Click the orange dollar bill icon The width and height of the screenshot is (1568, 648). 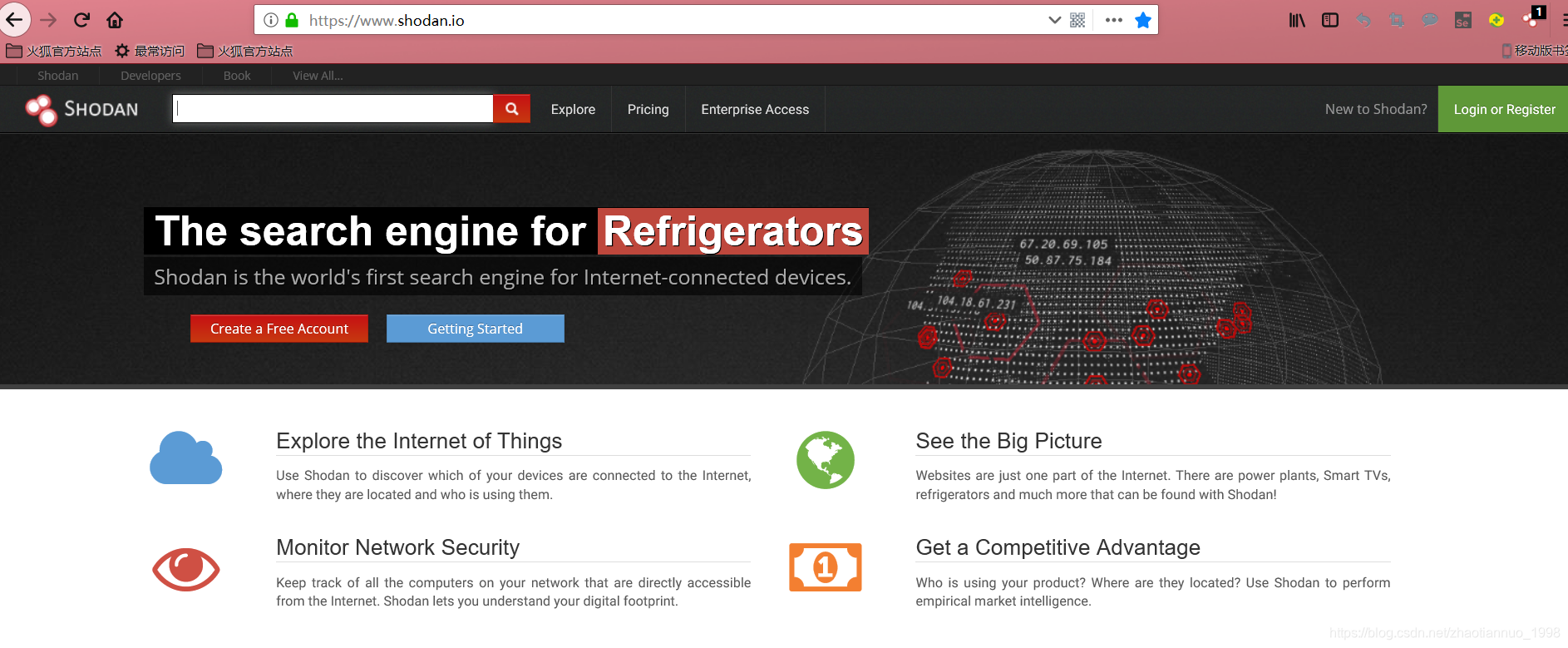pos(826,567)
